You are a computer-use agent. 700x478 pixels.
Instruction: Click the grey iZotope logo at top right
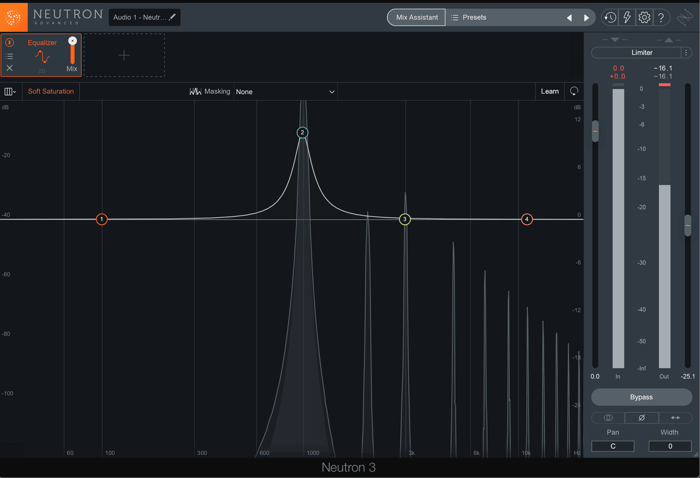tap(685, 17)
